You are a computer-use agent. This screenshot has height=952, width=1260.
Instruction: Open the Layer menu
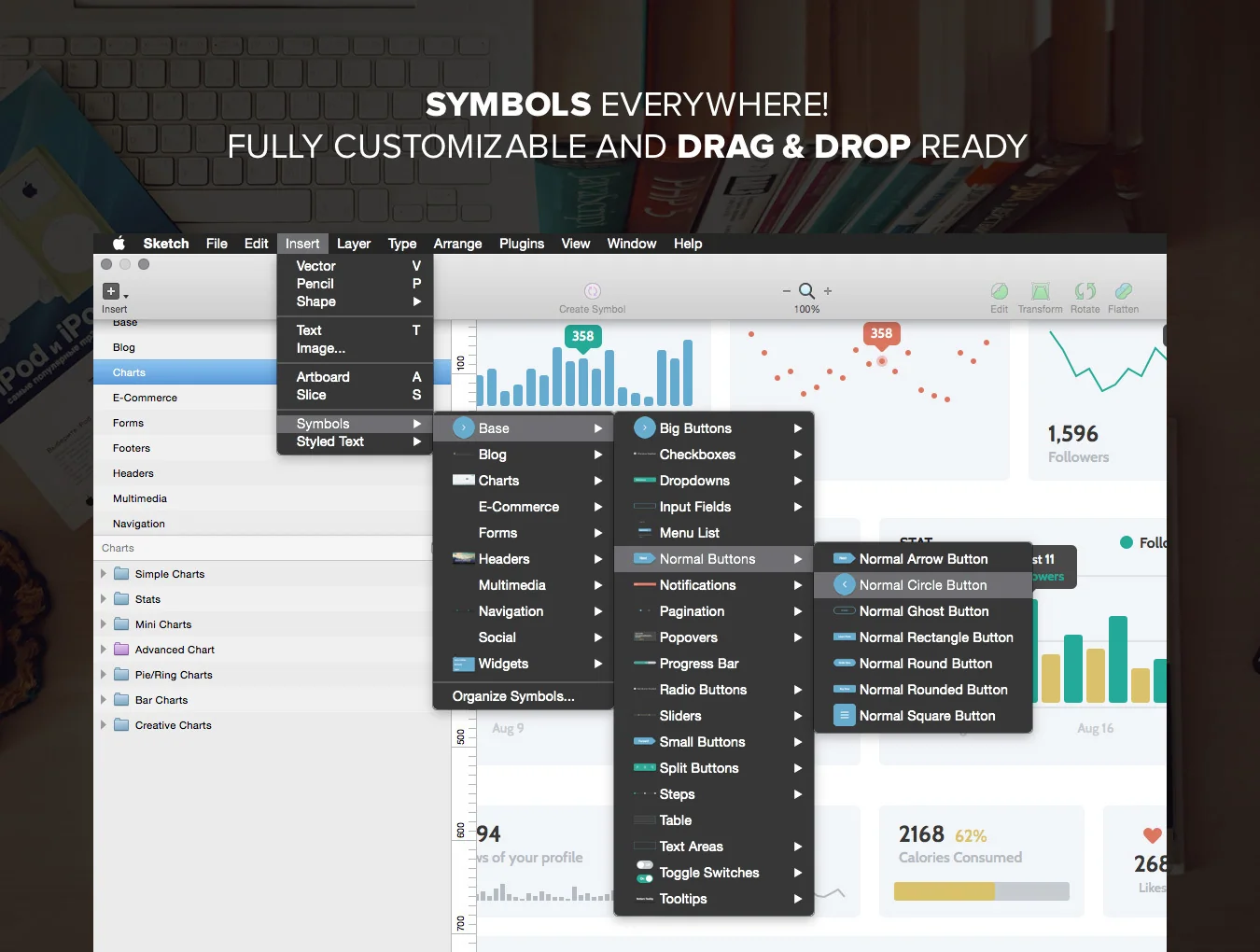(354, 244)
